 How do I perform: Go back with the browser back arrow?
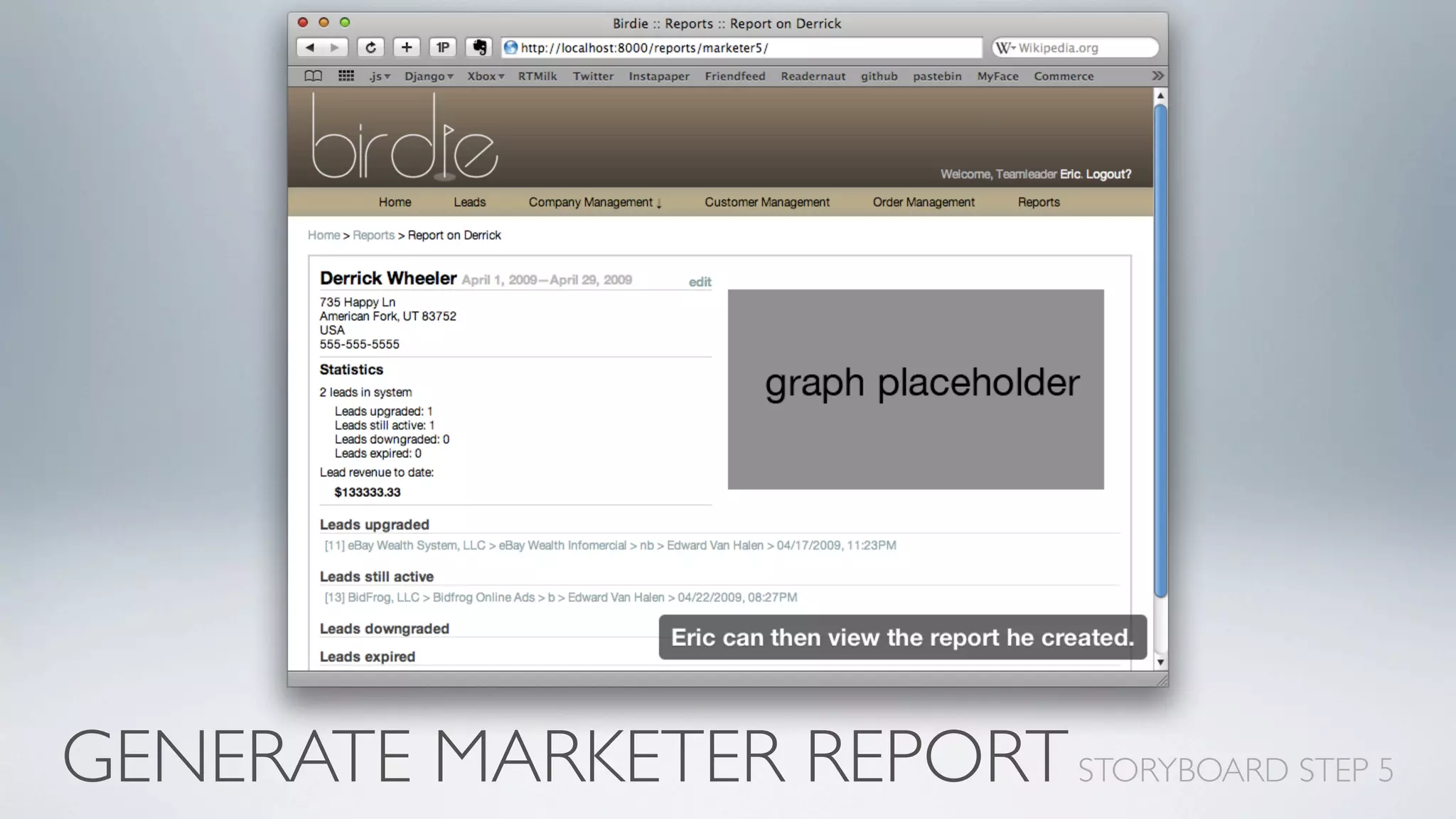coord(309,48)
